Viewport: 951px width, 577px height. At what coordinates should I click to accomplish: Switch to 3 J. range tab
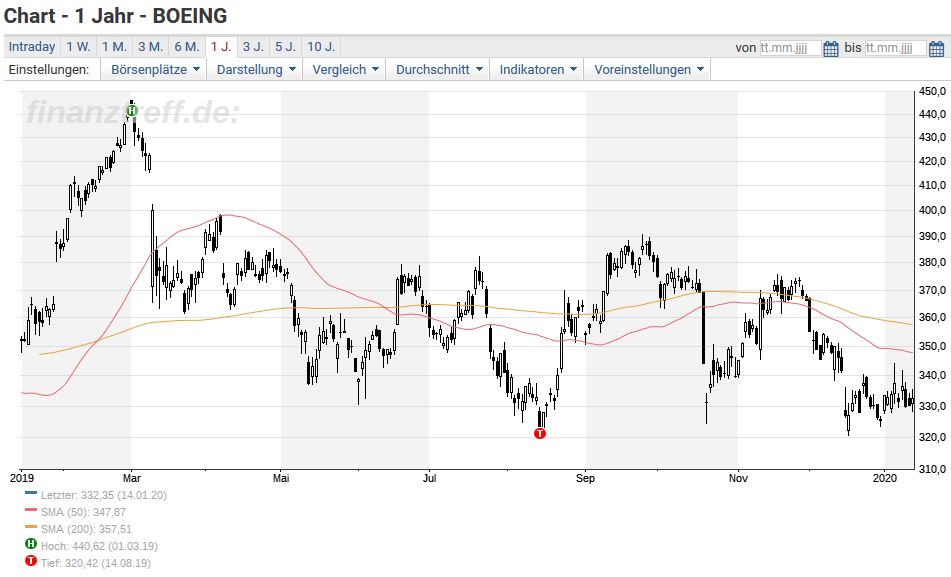point(253,47)
